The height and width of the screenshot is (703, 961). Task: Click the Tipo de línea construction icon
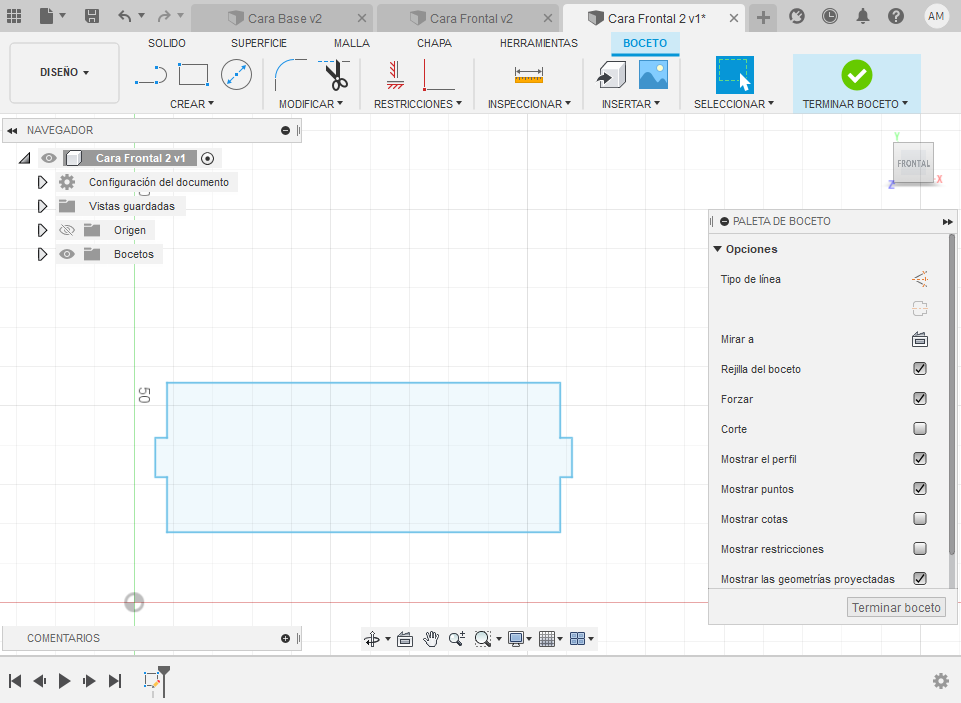920,279
